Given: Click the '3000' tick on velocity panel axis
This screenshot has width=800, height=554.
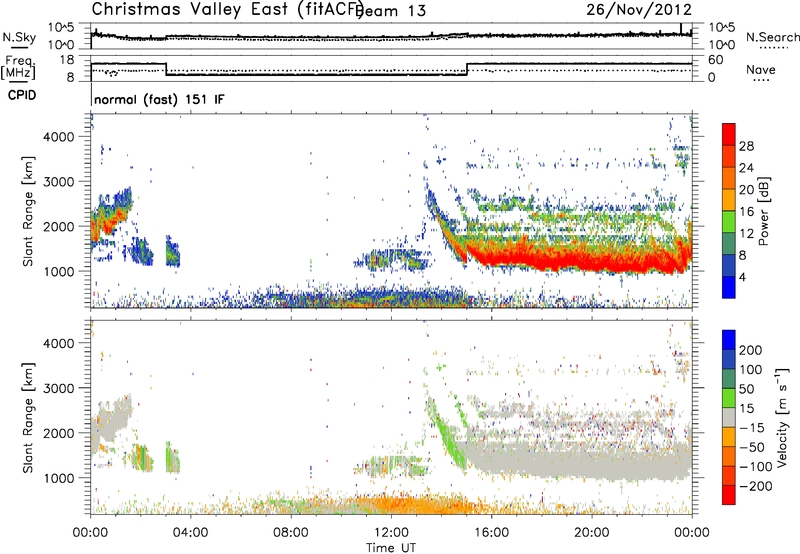Looking at the screenshot, I should click(x=59, y=388).
